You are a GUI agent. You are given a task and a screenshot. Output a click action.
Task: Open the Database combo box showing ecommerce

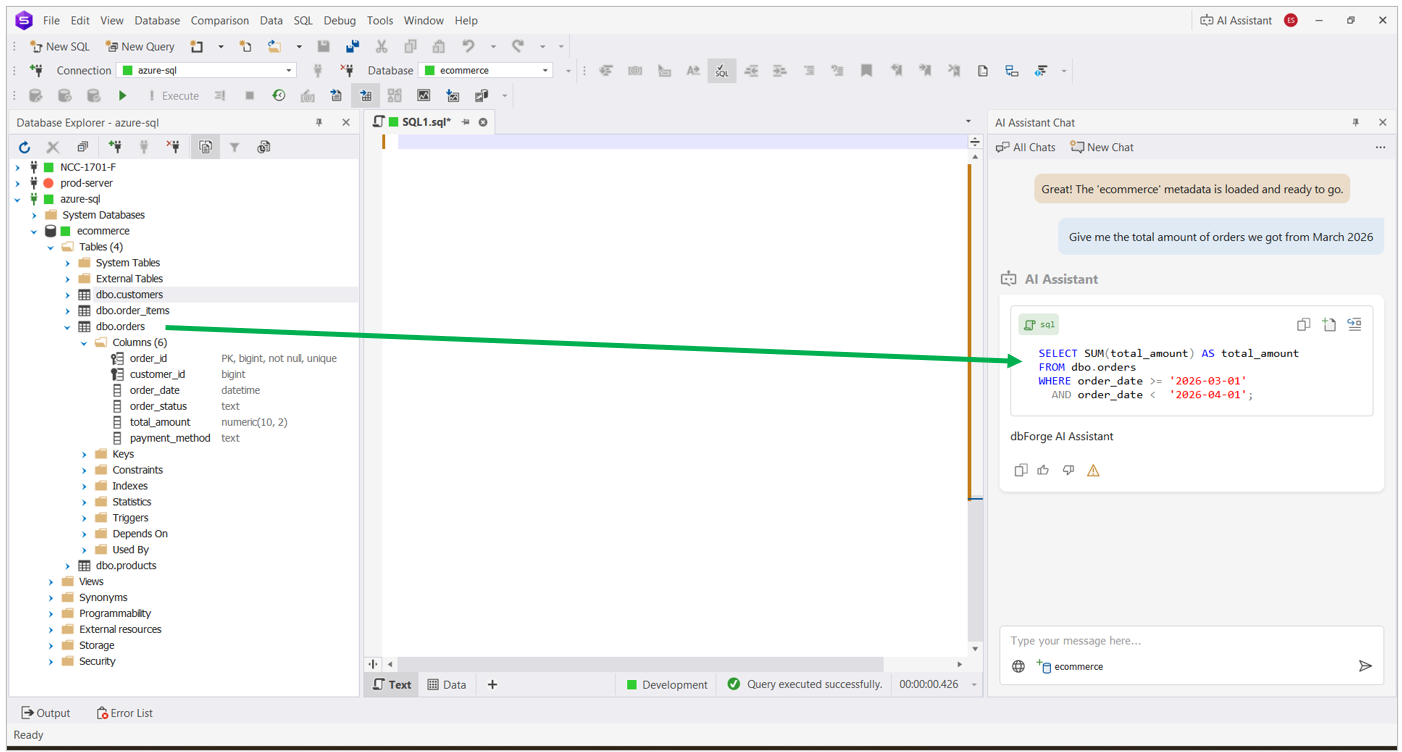coord(486,70)
